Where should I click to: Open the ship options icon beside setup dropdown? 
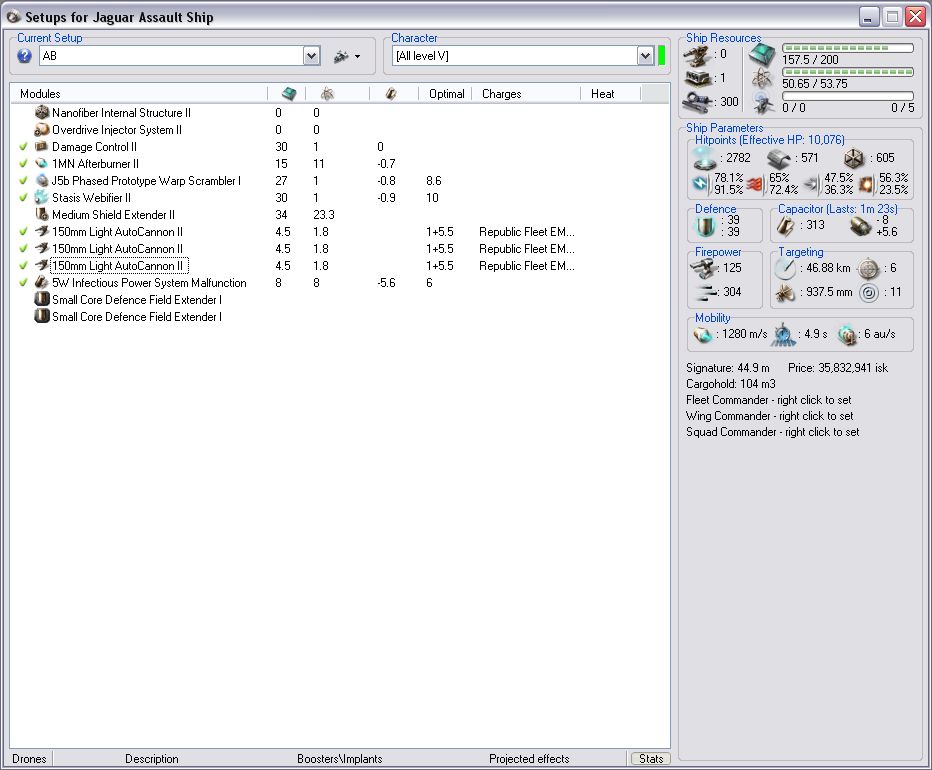tap(341, 56)
